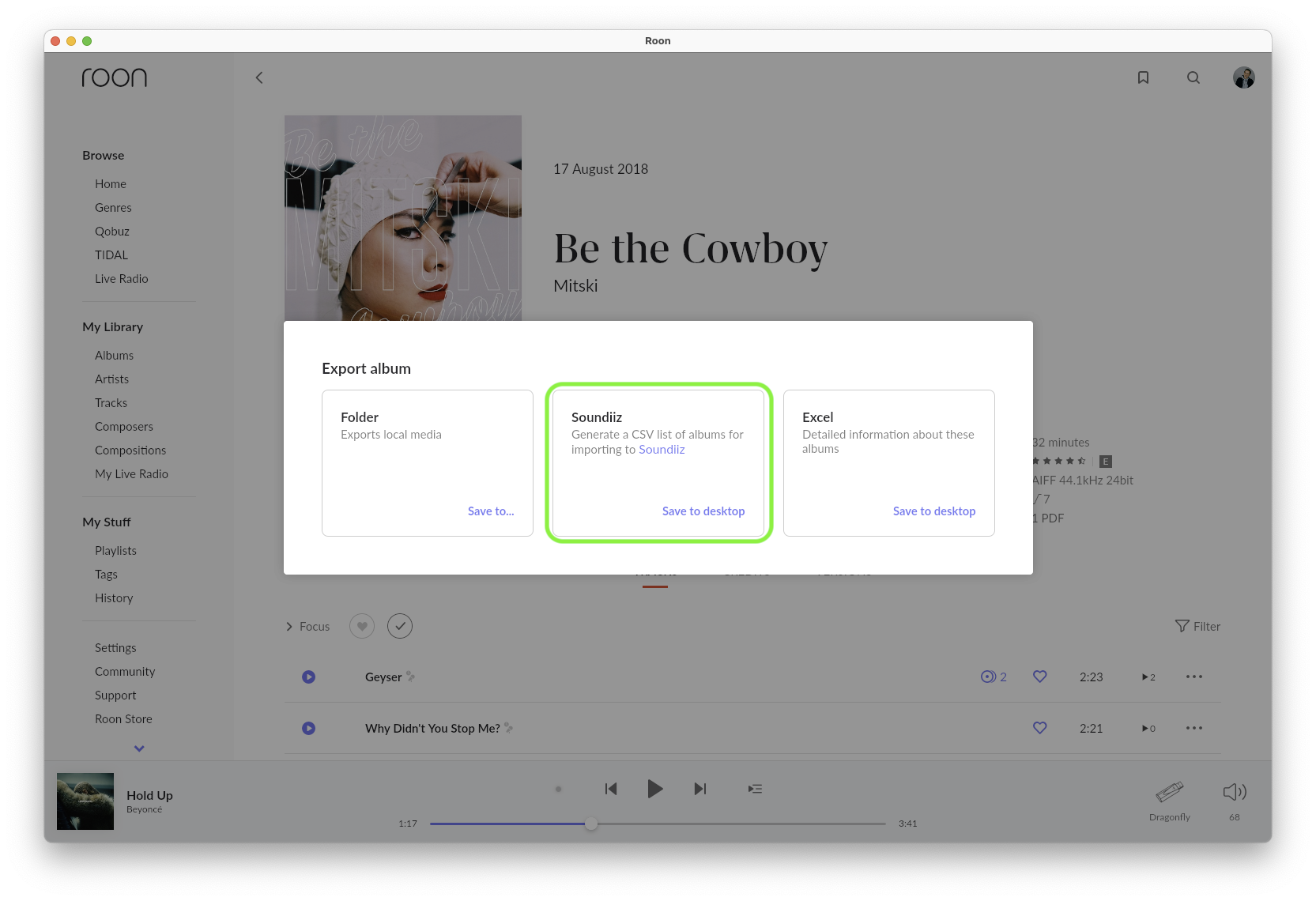This screenshot has height=901, width=1316.
Task: Click Be the Cowboy album cover
Action: pyautogui.click(x=403, y=218)
